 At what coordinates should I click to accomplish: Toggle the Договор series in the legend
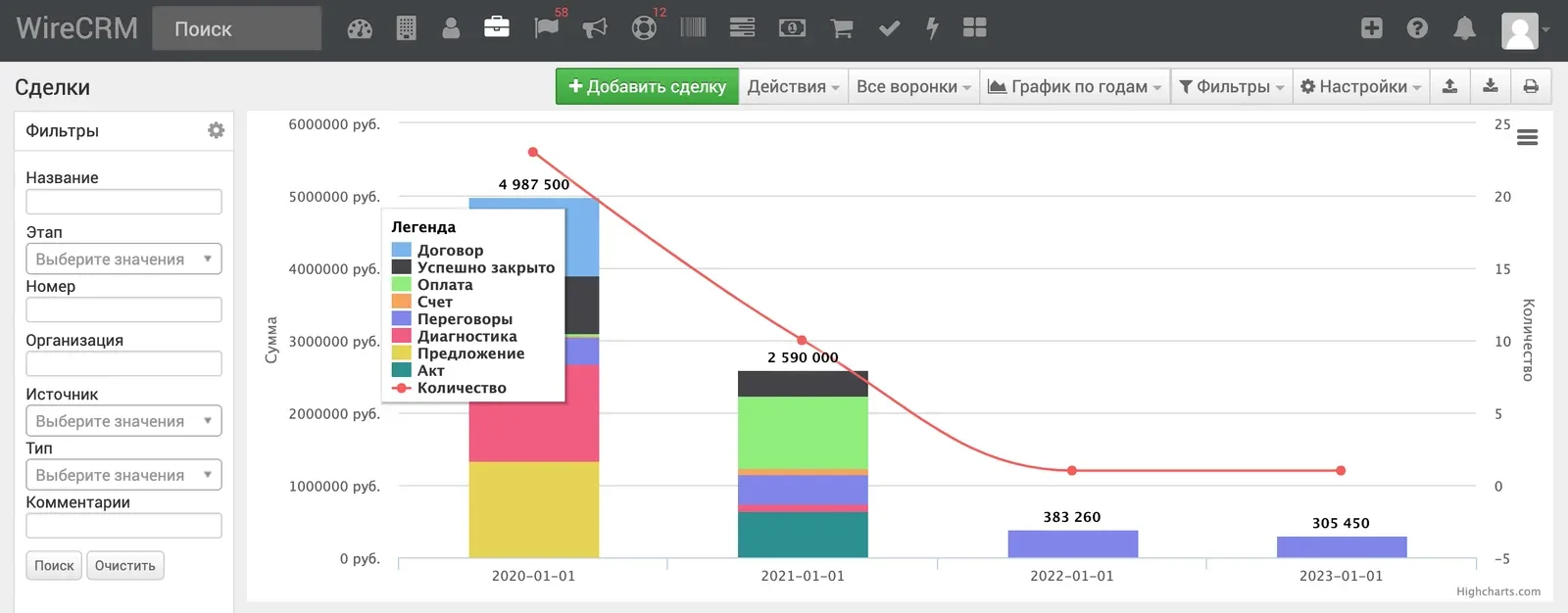point(438,251)
